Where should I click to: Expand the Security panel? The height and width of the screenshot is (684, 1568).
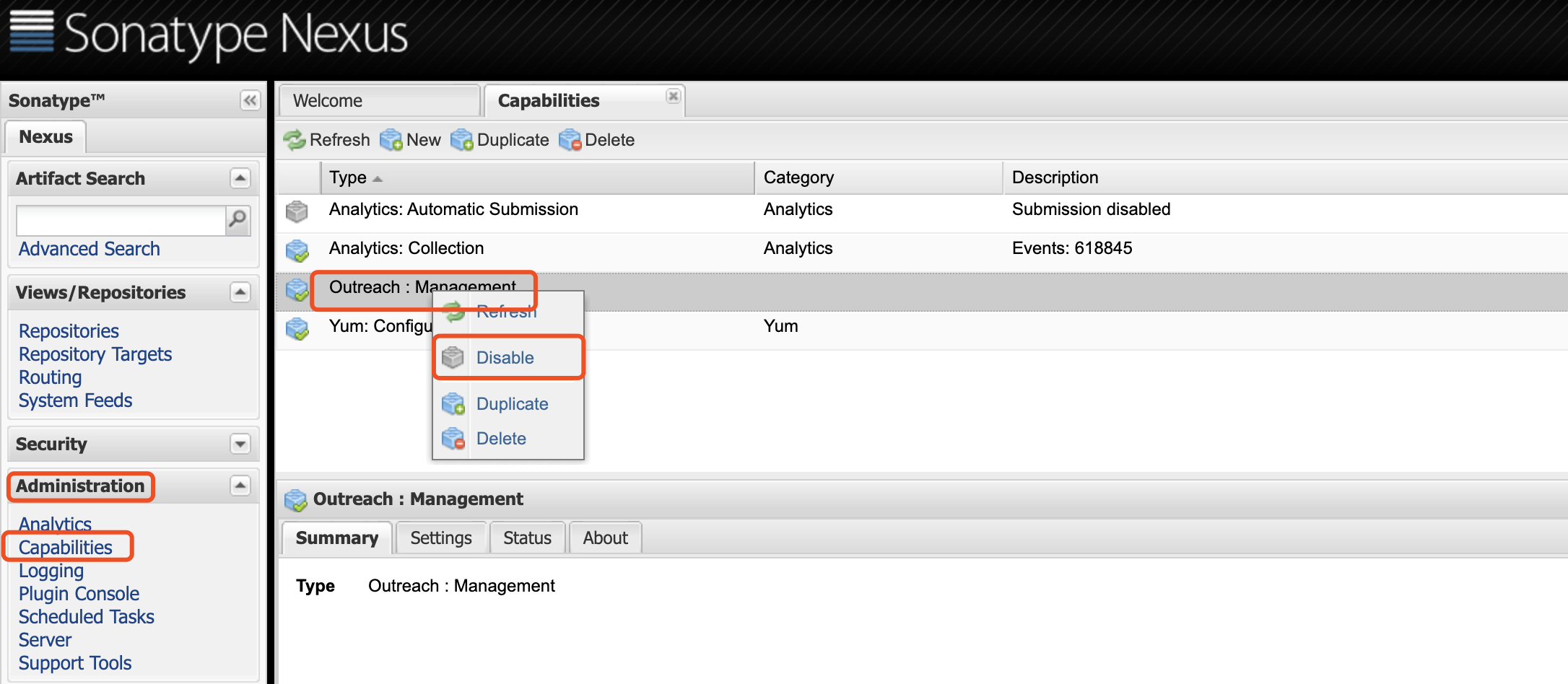pyautogui.click(x=240, y=444)
